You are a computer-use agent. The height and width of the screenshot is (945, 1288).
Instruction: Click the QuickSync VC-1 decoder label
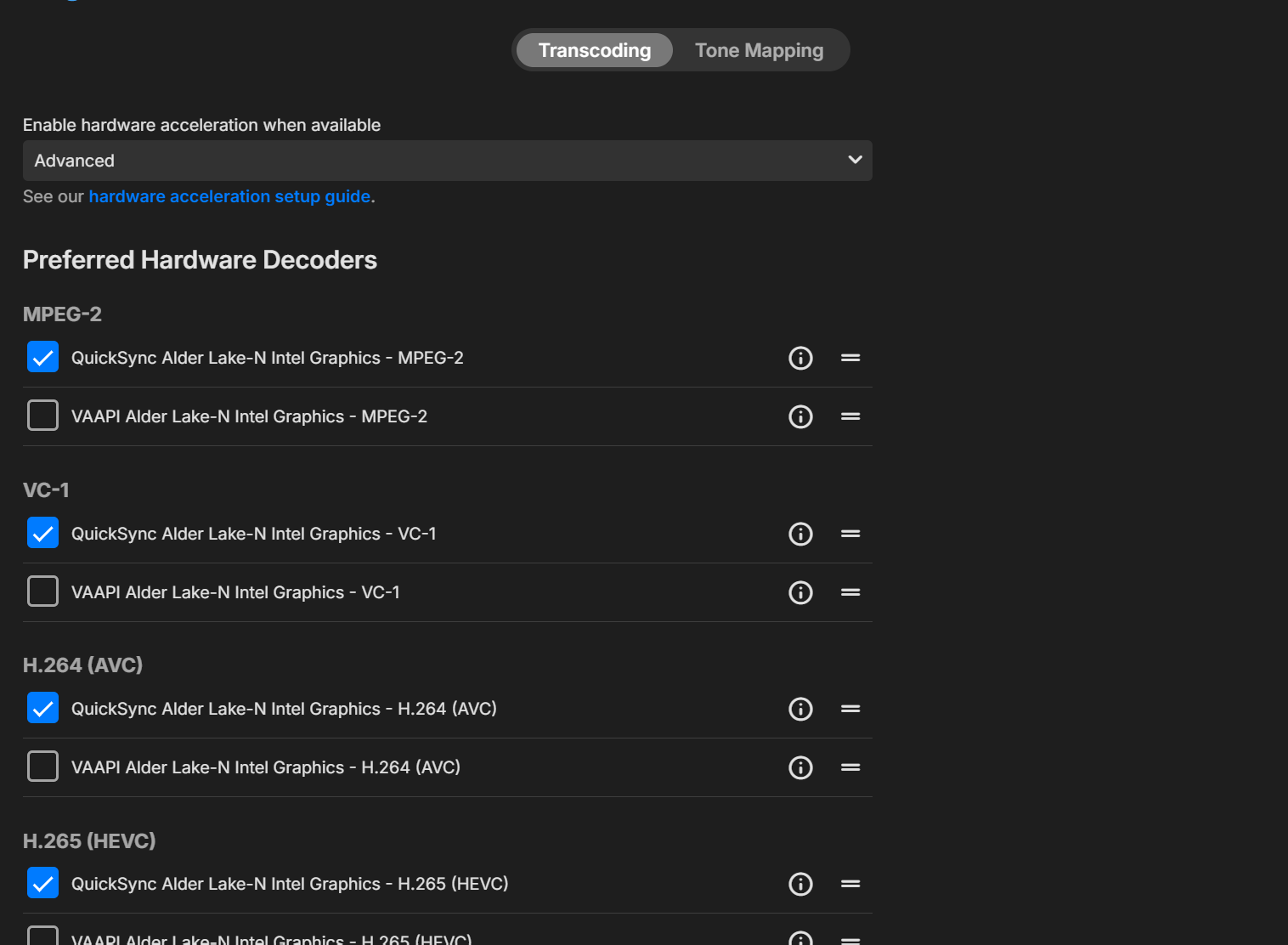(253, 534)
